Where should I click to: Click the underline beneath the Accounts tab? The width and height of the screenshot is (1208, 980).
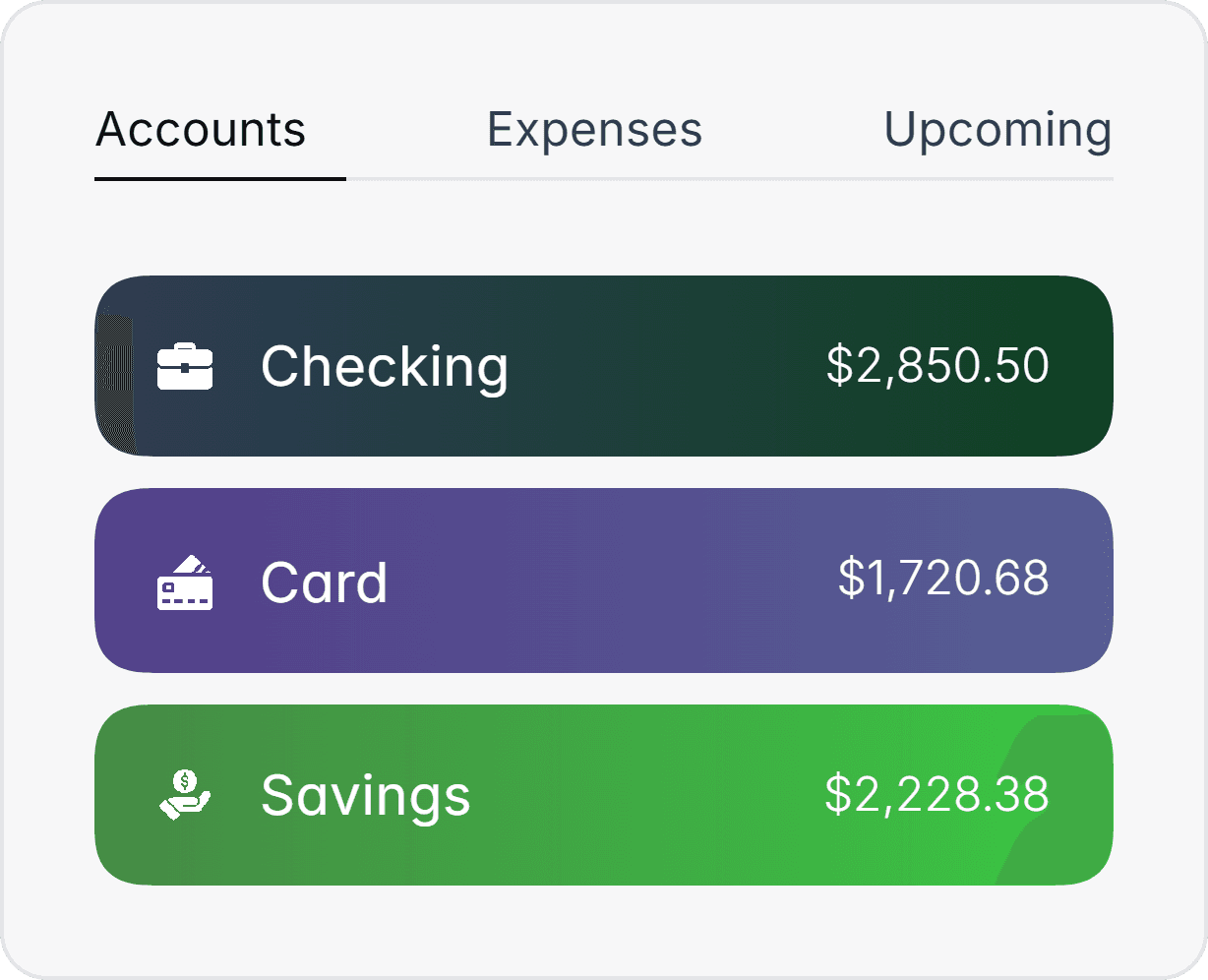point(219,180)
